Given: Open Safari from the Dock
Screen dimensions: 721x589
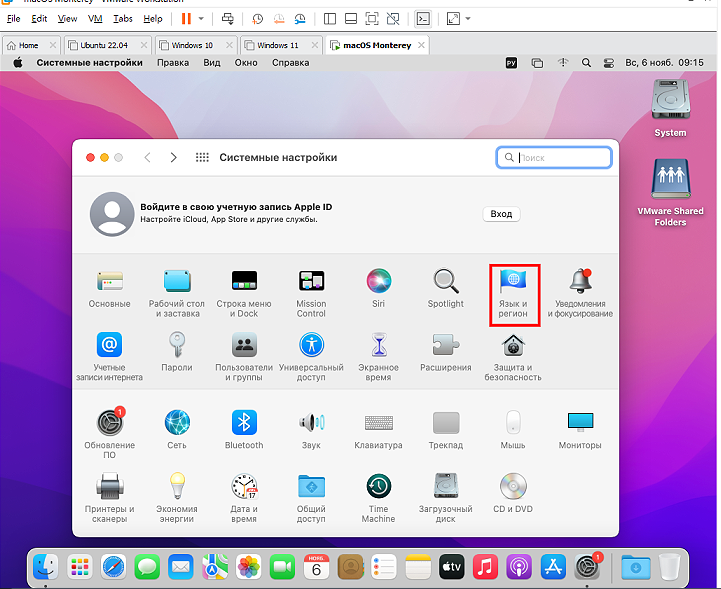Looking at the screenshot, I should [x=114, y=567].
